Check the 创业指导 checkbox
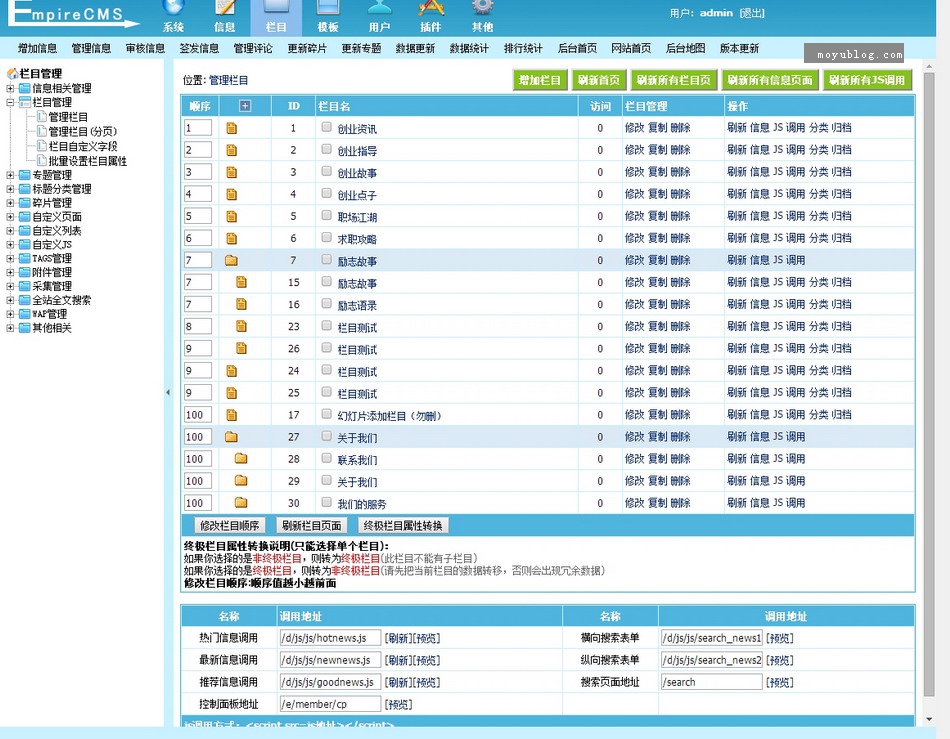 click(327, 149)
